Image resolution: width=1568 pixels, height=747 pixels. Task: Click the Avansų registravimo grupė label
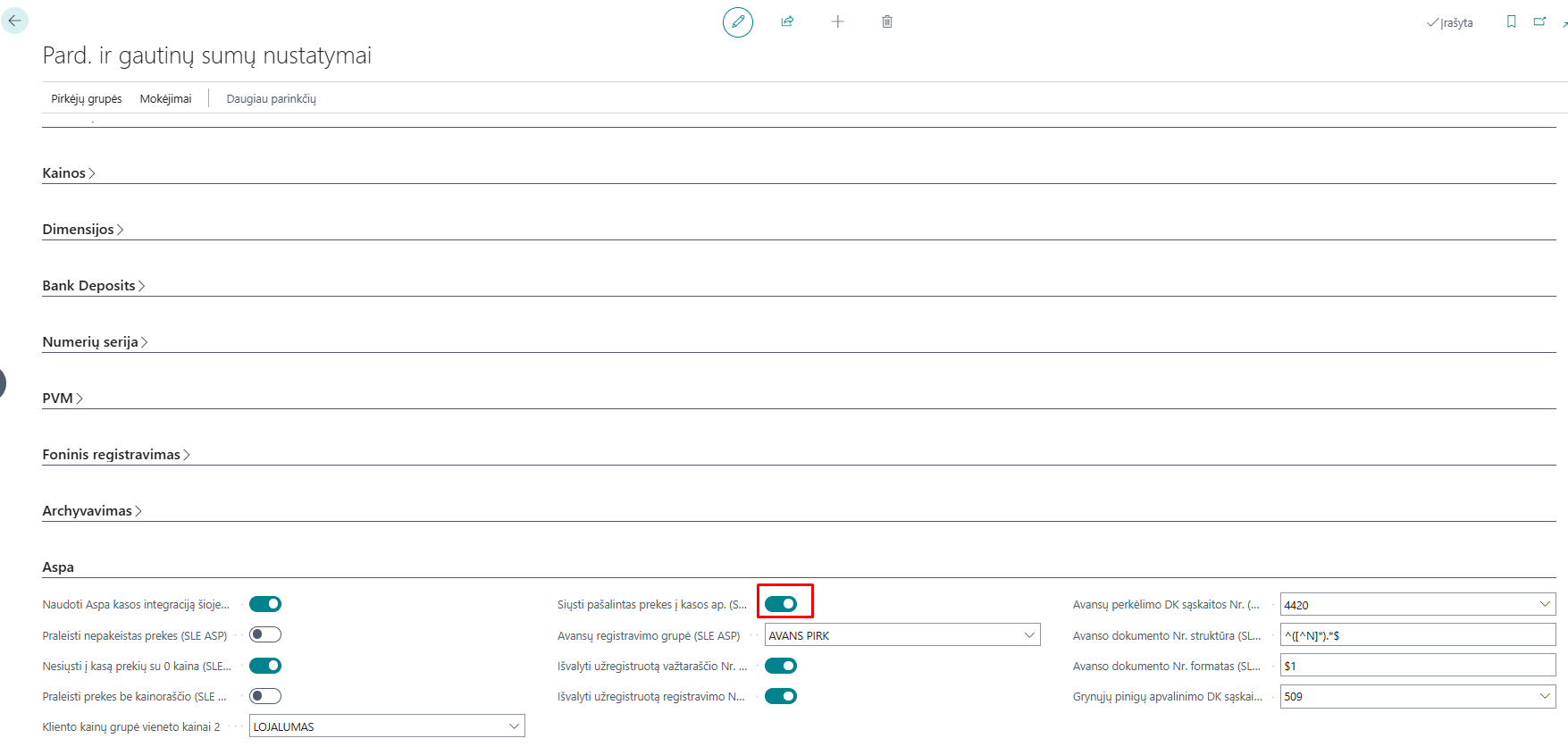tap(649, 636)
